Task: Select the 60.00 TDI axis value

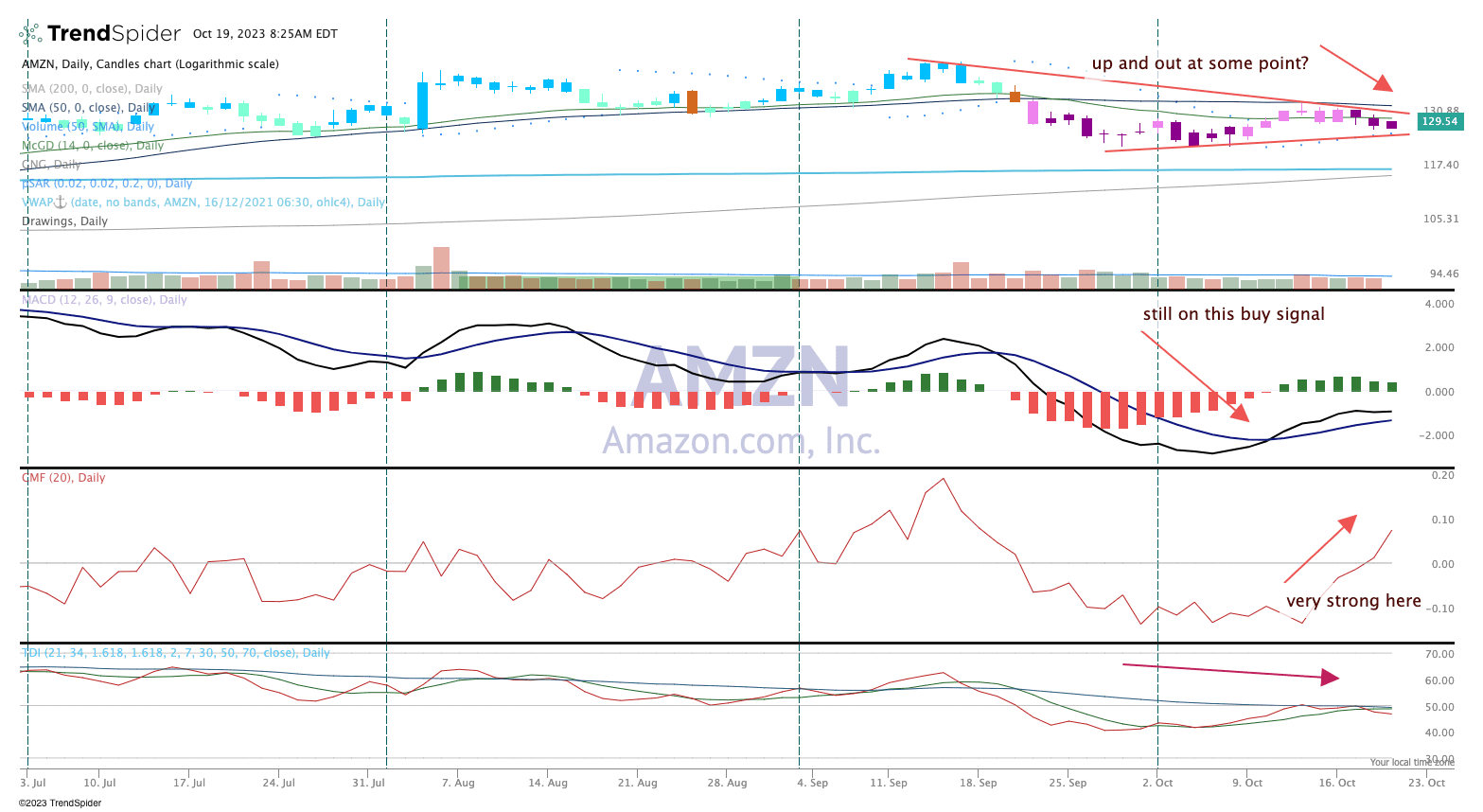Action: [1439, 680]
